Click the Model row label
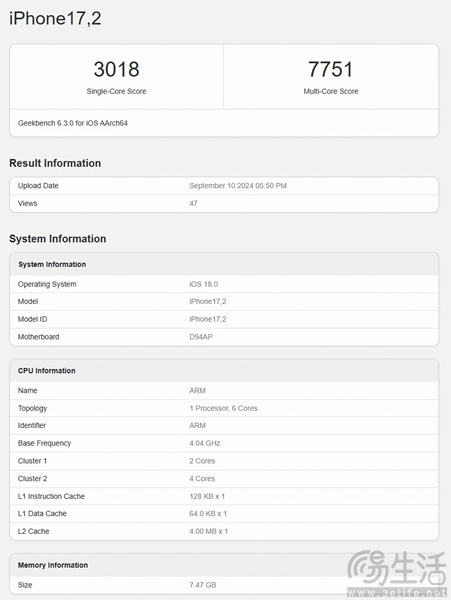Image resolution: width=451 pixels, height=600 pixels. [x=28, y=302]
